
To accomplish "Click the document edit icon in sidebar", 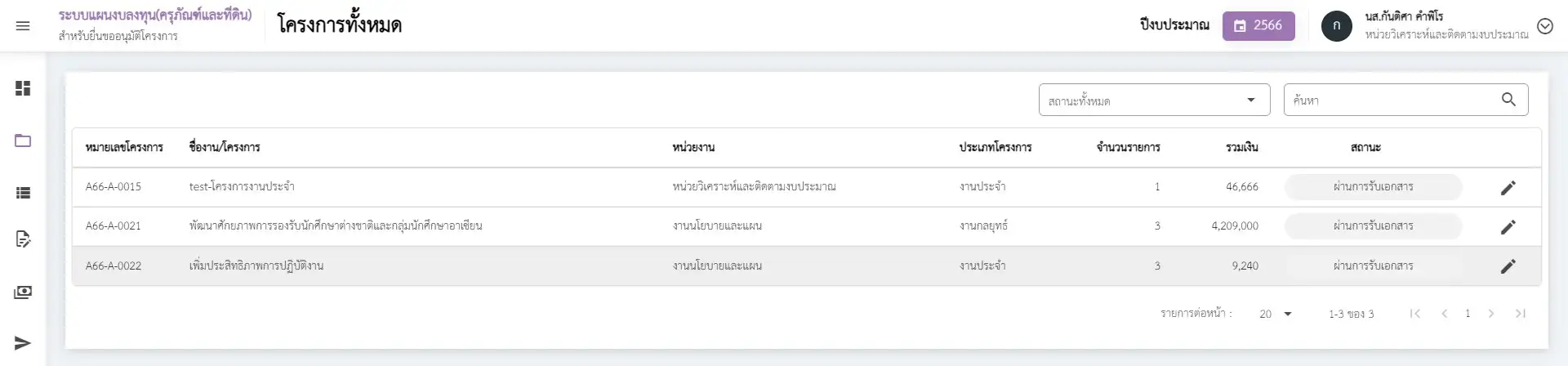I will (23, 239).
